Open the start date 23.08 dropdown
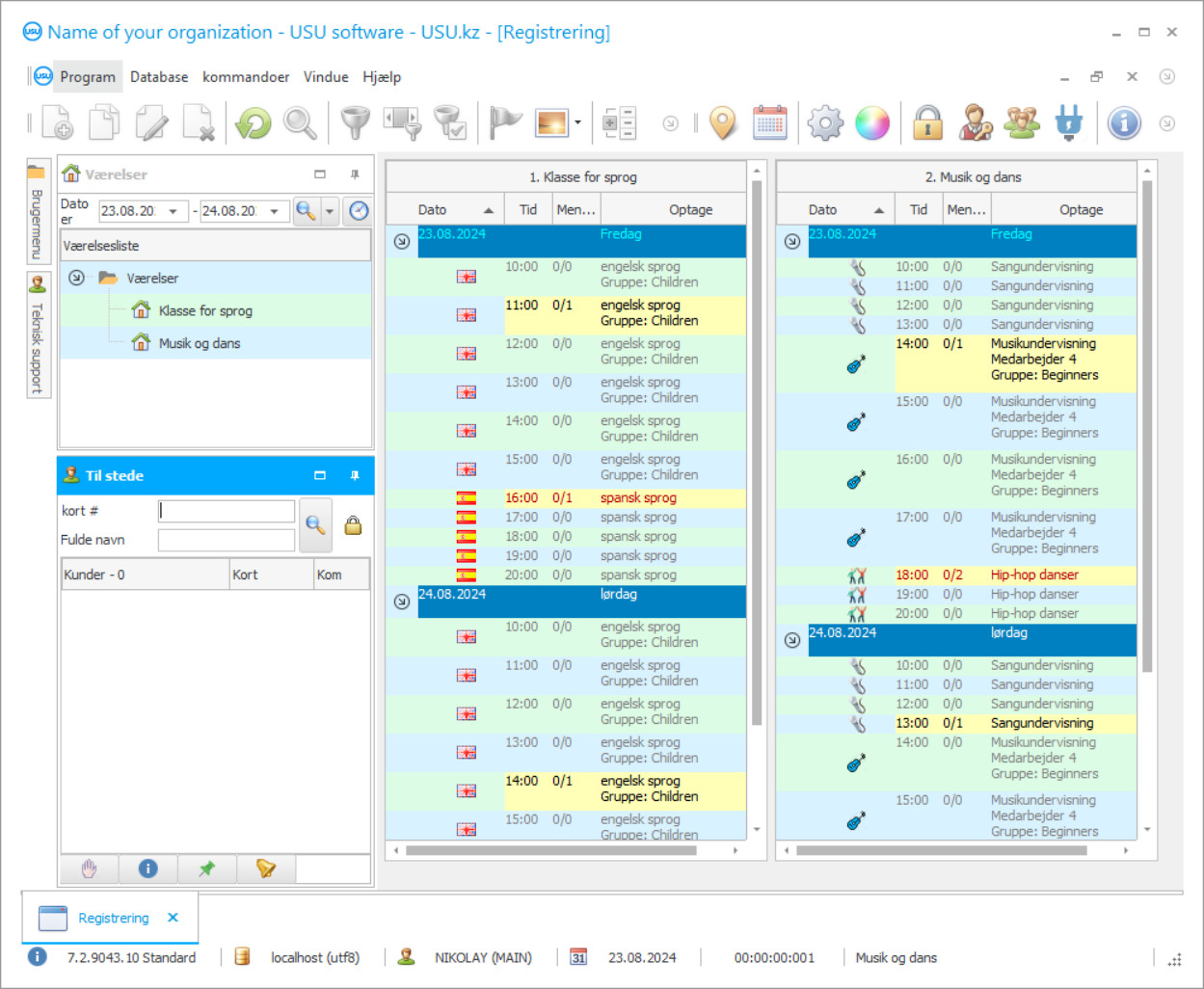The height and width of the screenshot is (989, 1204). tap(173, 211)
